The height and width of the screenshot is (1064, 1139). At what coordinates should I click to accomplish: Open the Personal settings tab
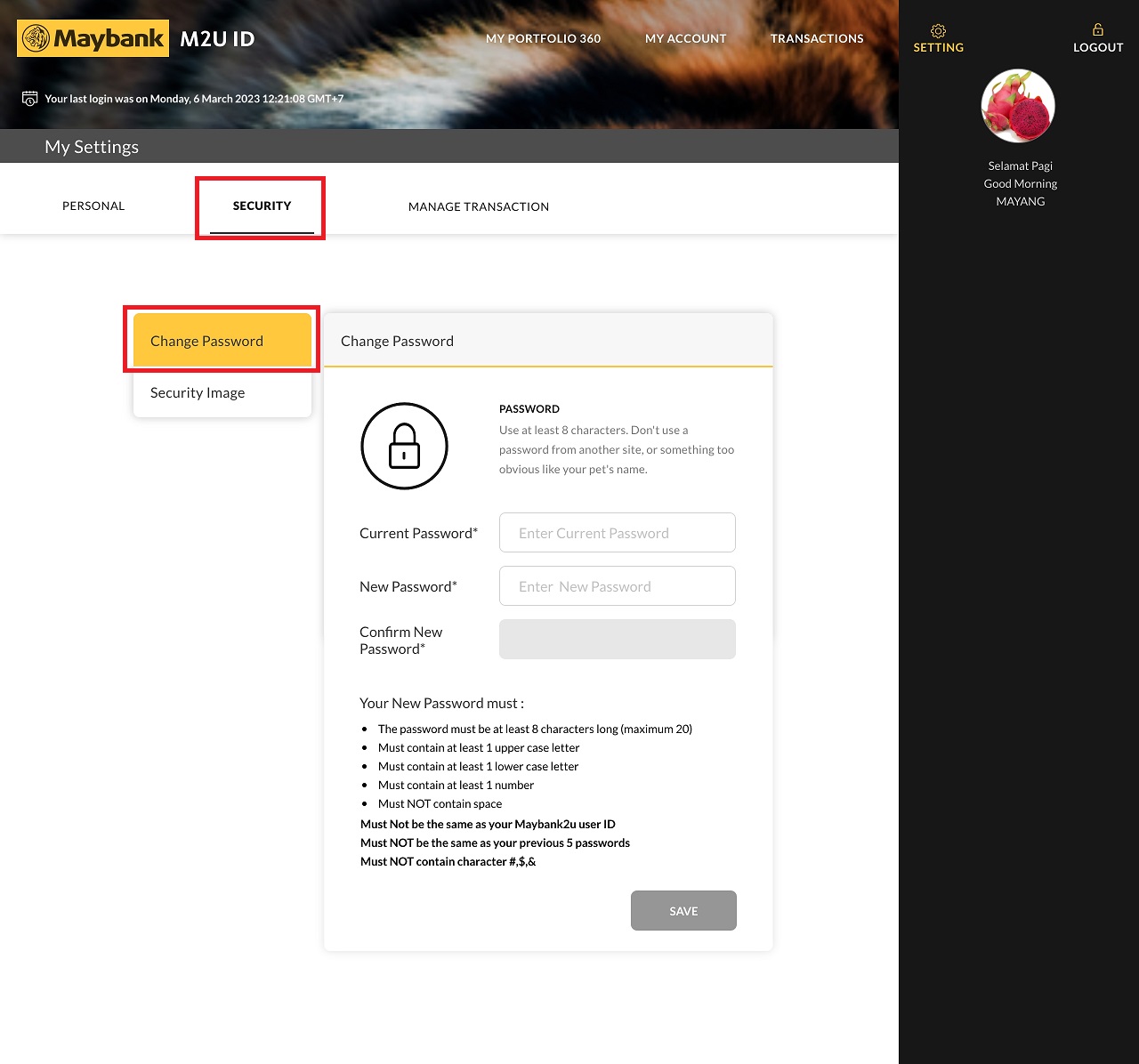pos(93,206)
